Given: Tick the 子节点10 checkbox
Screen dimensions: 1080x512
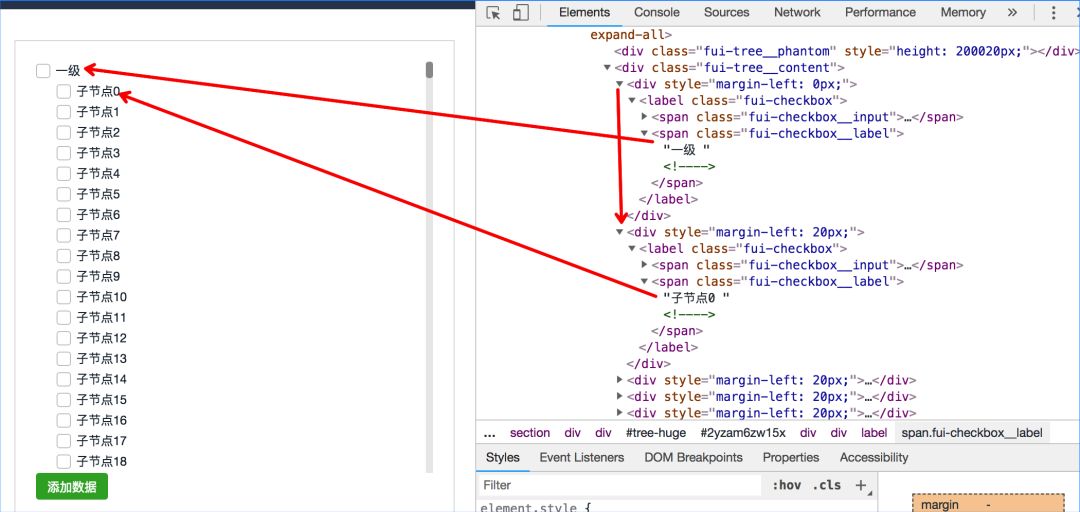Looking at the screenshot, I should click(x=64, y=297).
